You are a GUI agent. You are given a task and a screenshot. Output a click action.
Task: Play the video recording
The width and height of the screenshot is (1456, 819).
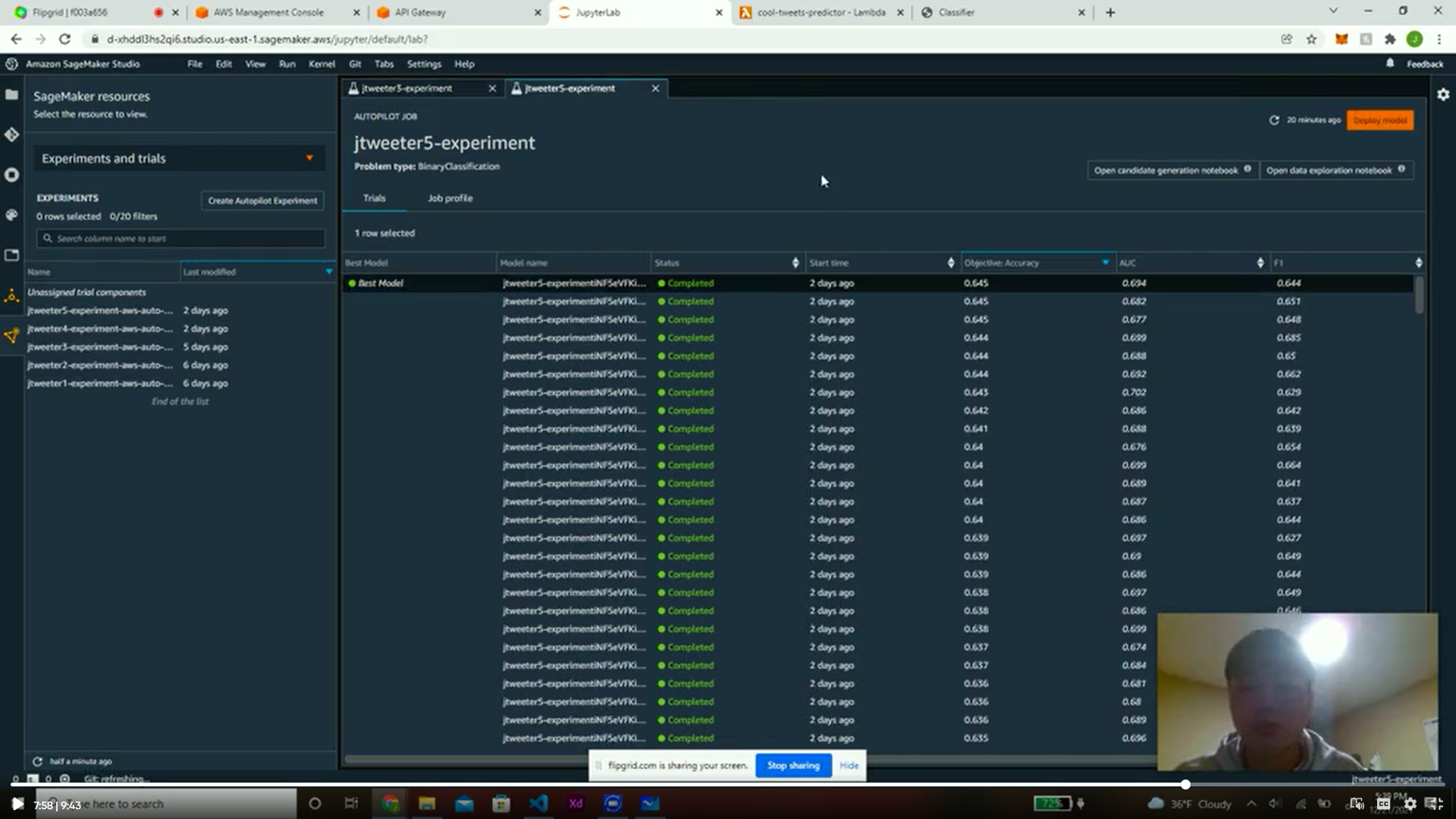click(17, 804)
